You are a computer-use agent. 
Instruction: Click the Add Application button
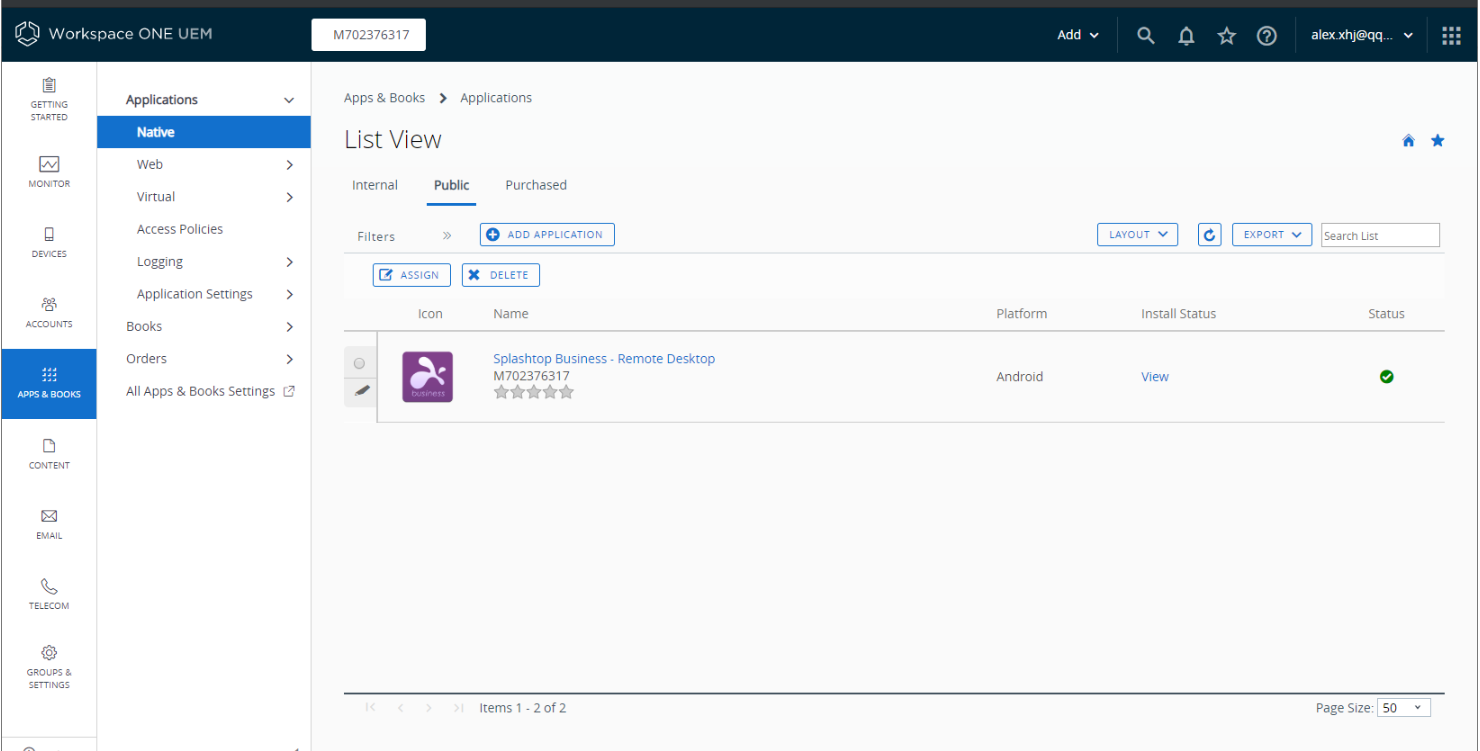click(547, 235)
